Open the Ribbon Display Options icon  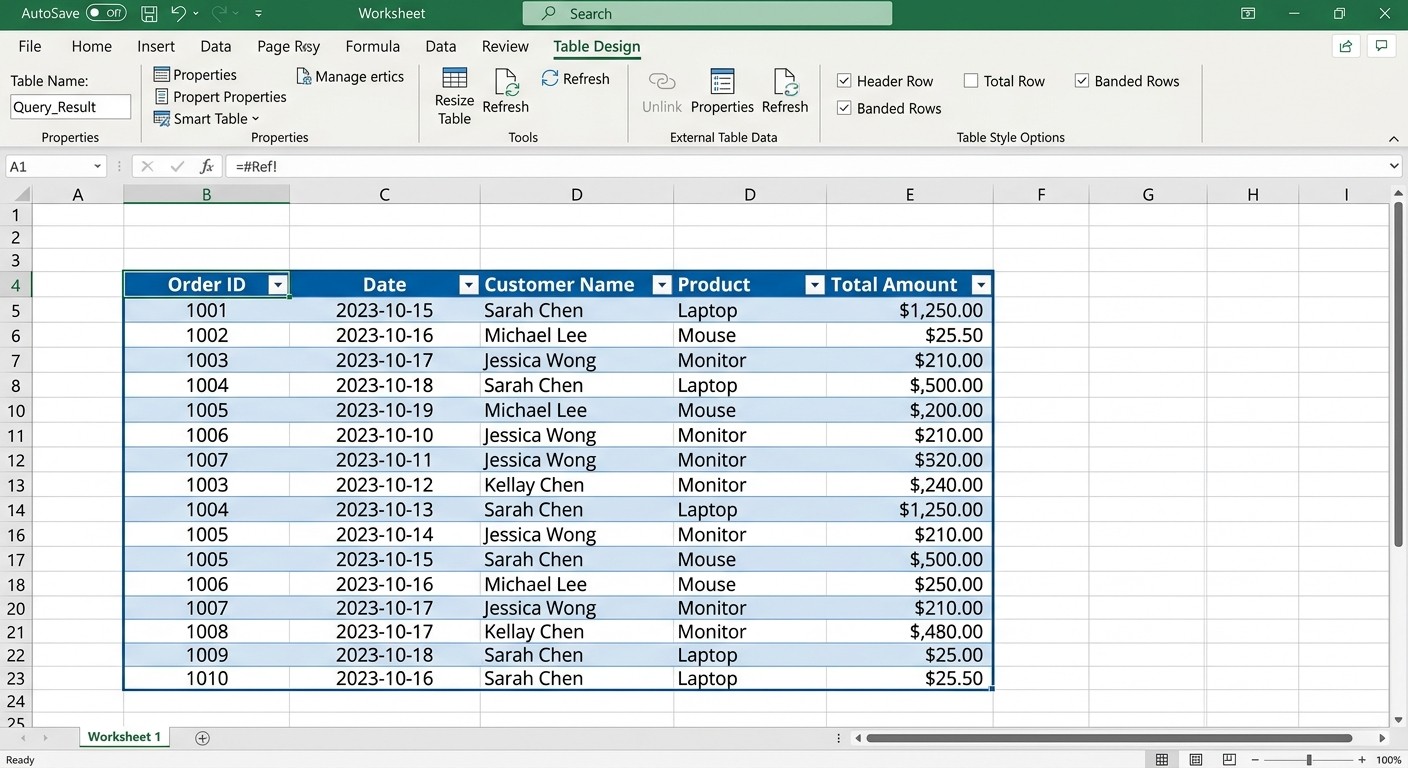point(1248,14)
